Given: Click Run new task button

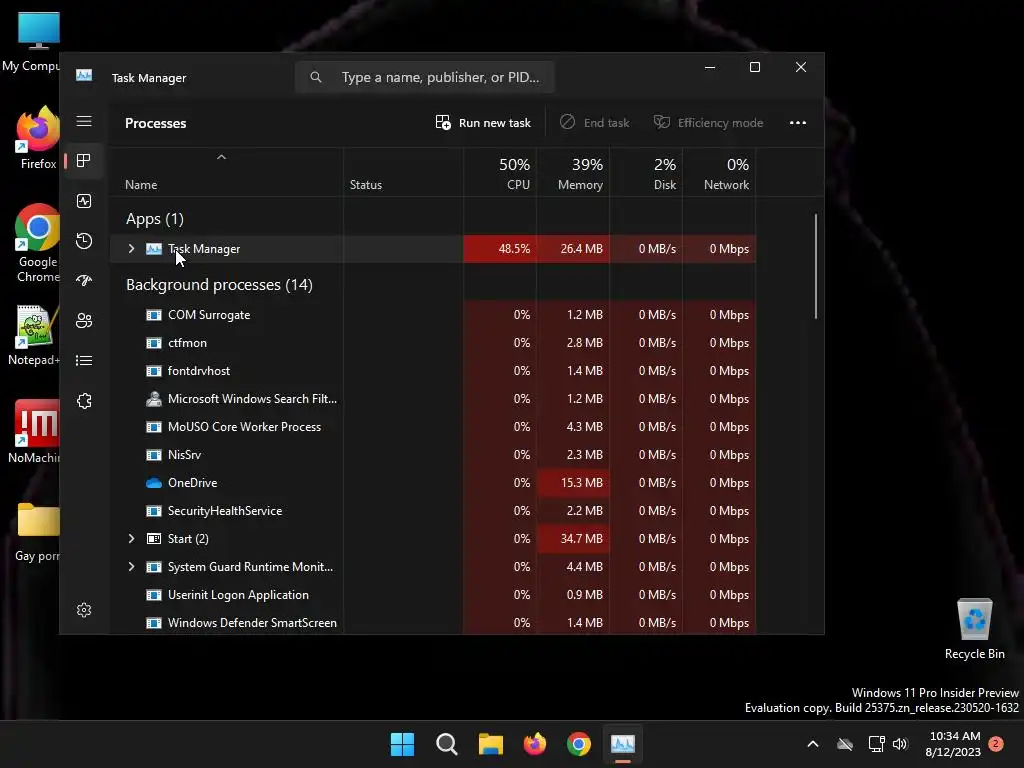Looking at the screenshot, I should (483, 123).
